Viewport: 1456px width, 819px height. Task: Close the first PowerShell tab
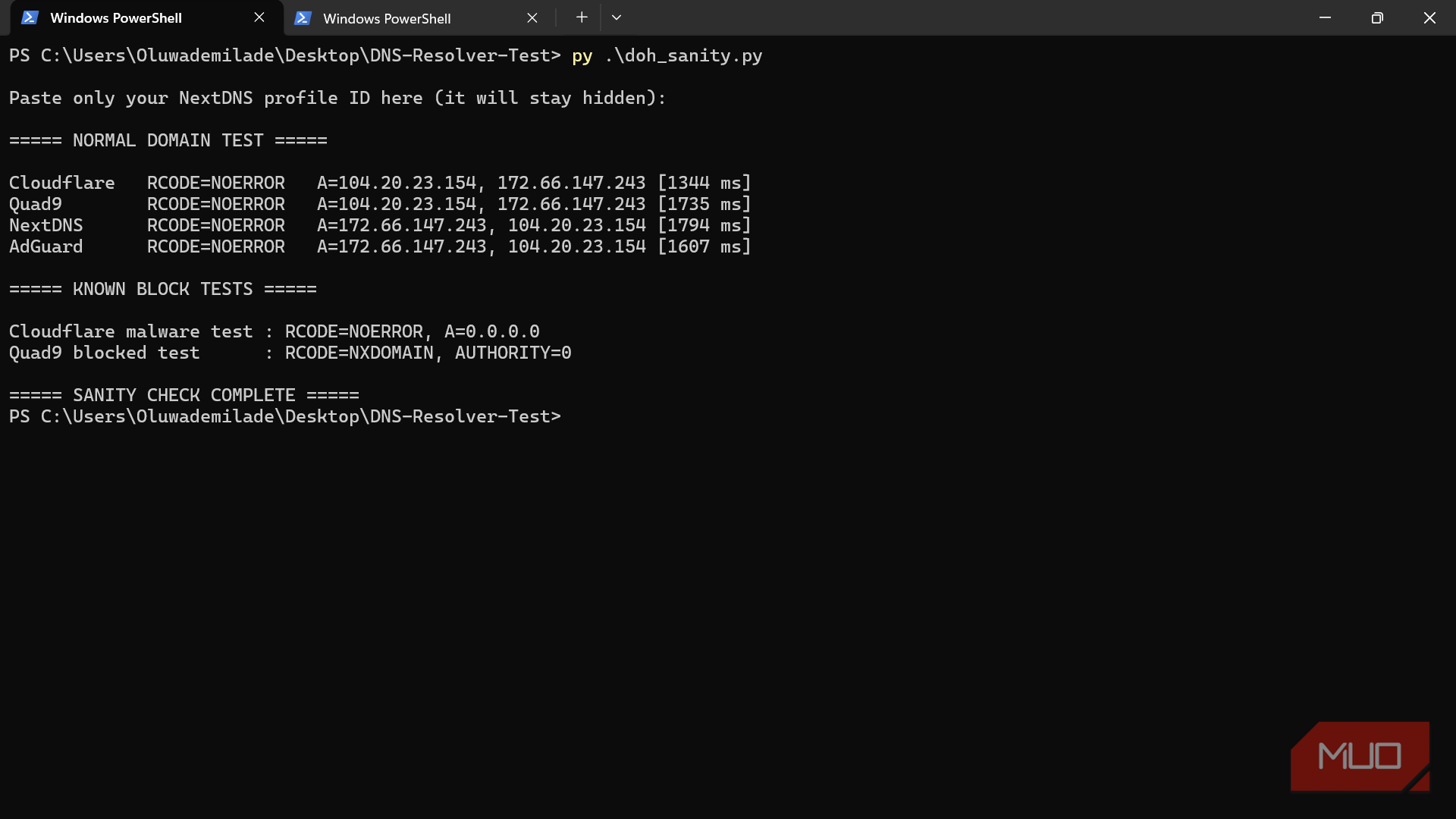(259, 17)
